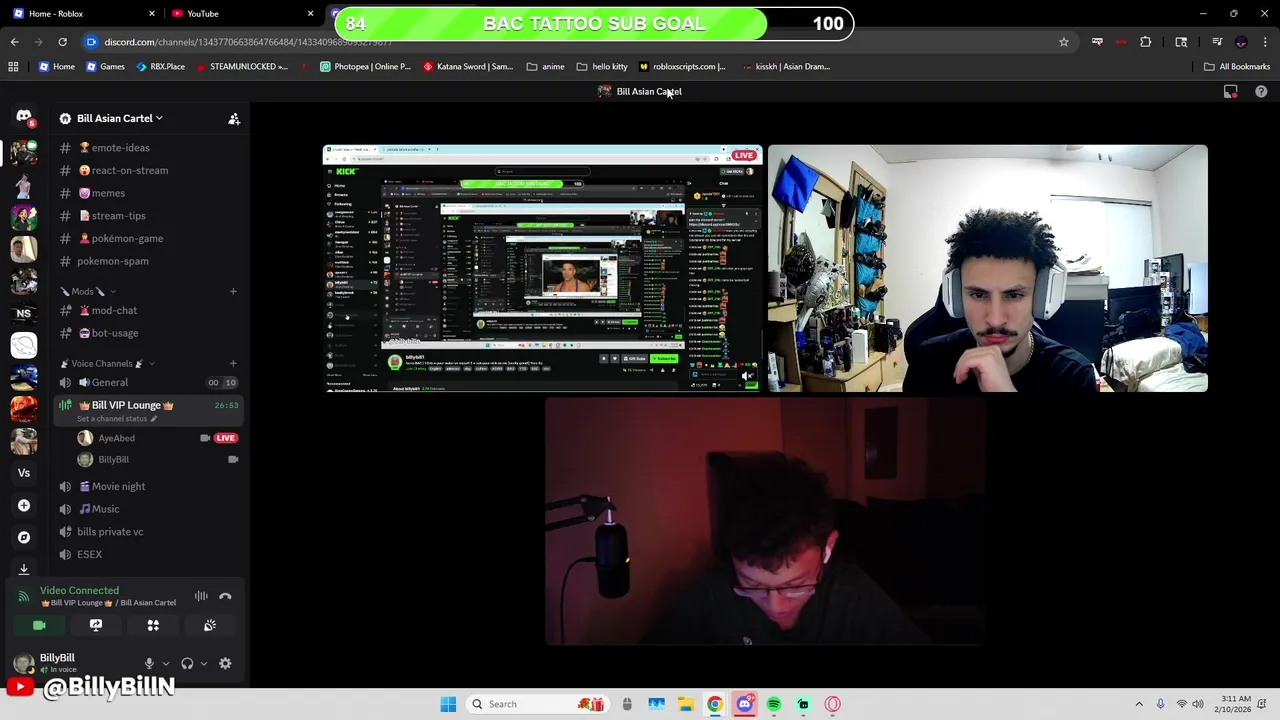Viewport: 1280px width, 720px height.
Task: Open the stream-tips channel
Action: point(148,216)
